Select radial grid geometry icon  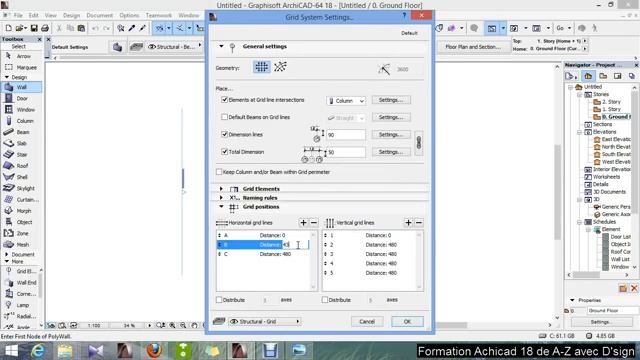[280, 67]
